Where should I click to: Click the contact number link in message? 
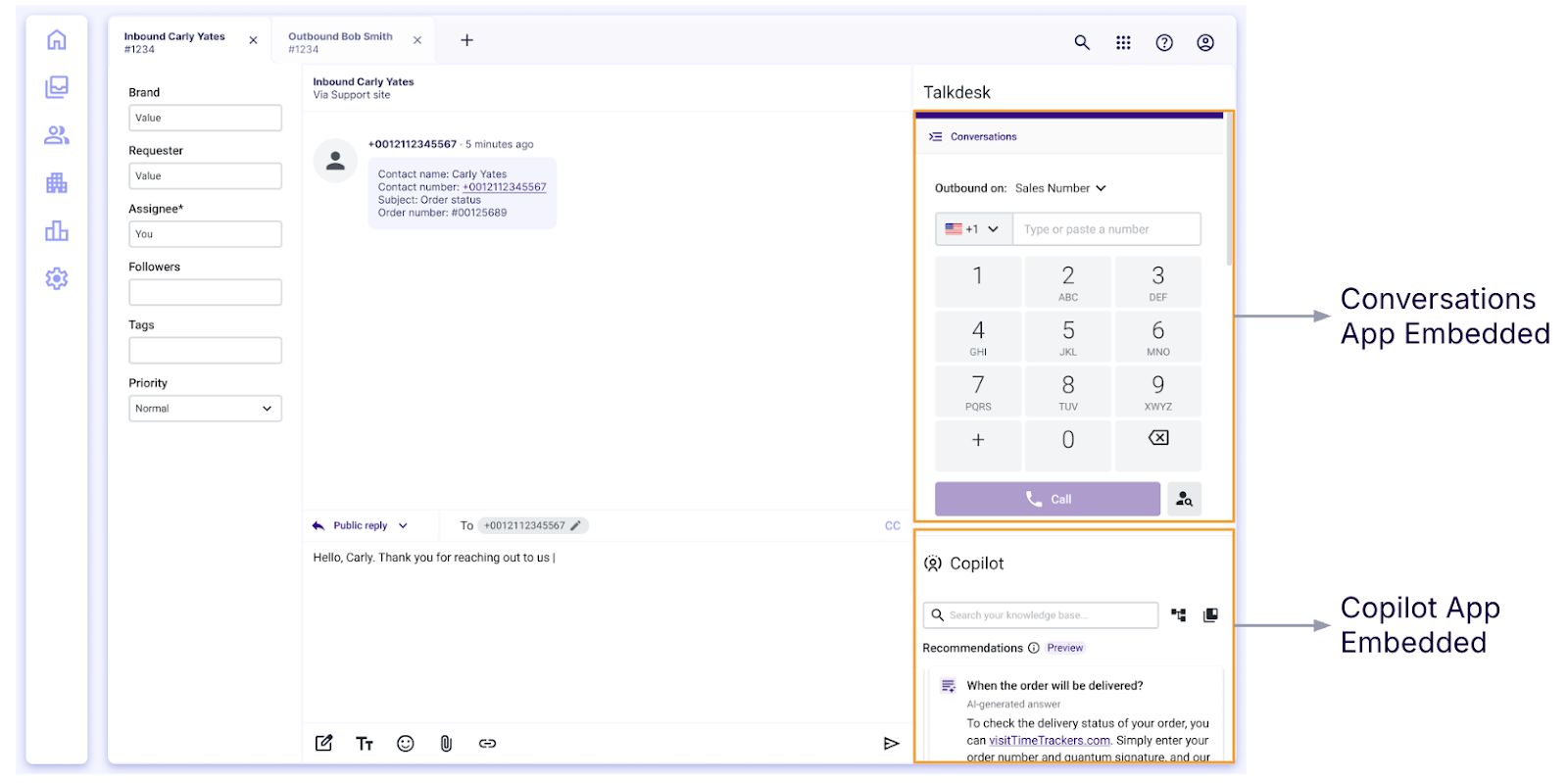(505, 187)
